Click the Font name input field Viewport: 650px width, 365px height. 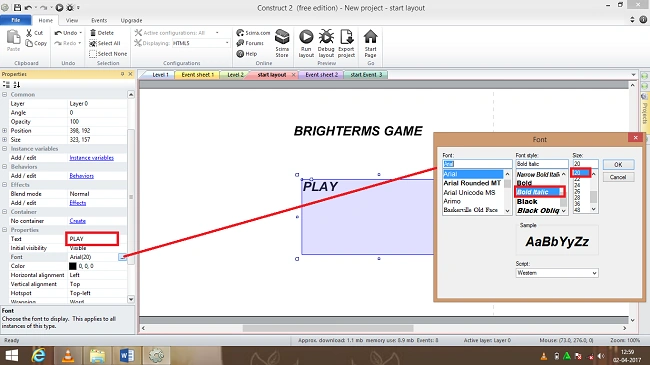tap(477, 164)
